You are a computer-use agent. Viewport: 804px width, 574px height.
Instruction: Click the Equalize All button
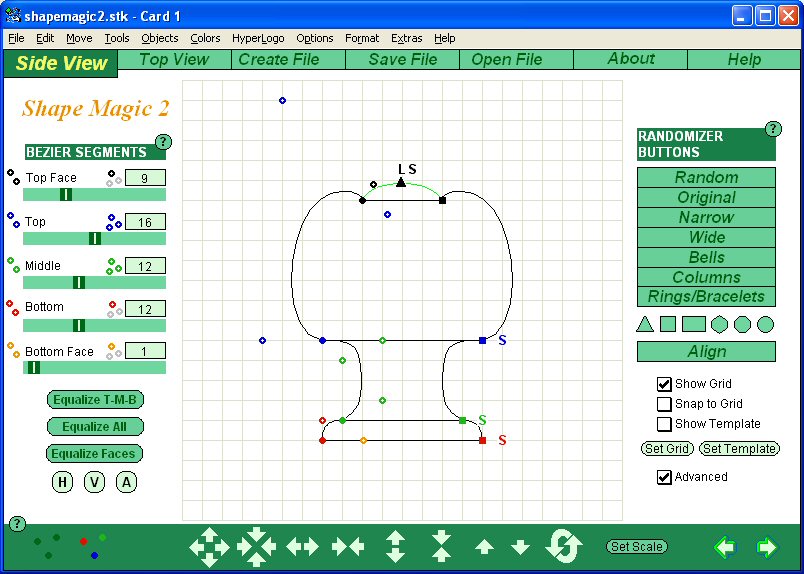click(x=95, y=427)
